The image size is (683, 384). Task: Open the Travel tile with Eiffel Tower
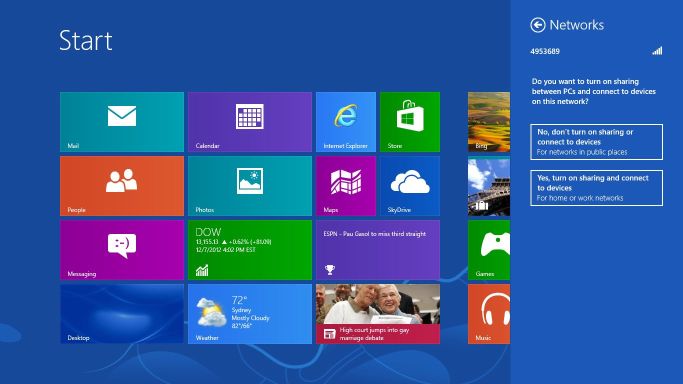pyautogui.click(x=489, y=186)
